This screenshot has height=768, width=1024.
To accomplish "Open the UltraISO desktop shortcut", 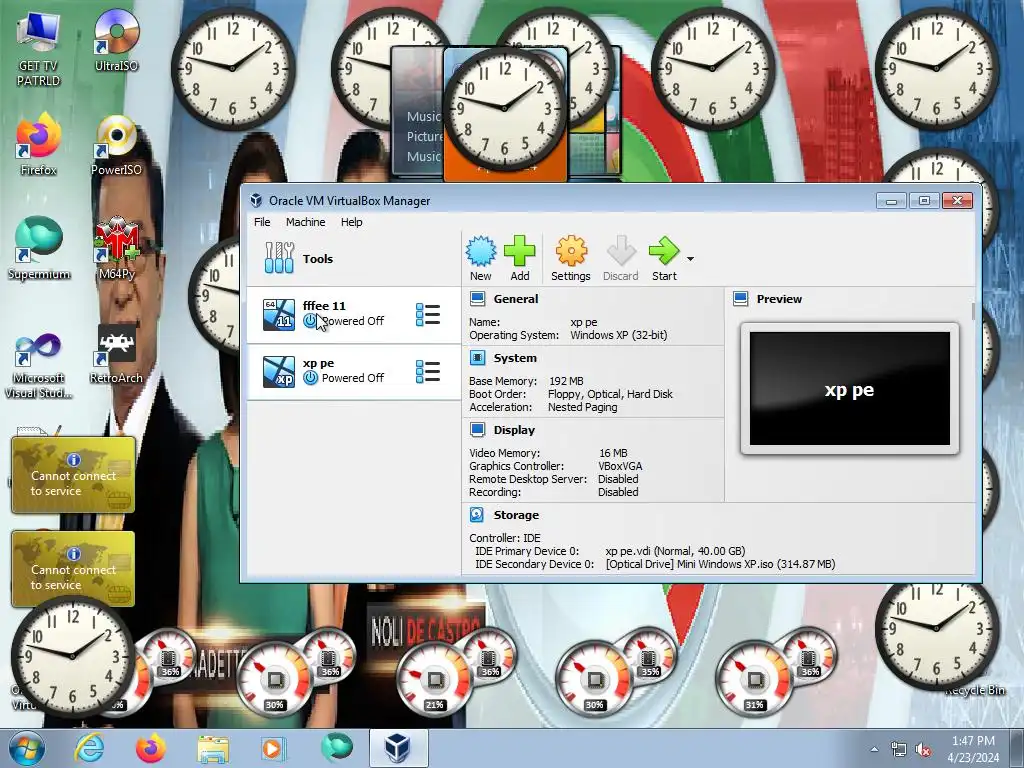I will click(116, 42).
